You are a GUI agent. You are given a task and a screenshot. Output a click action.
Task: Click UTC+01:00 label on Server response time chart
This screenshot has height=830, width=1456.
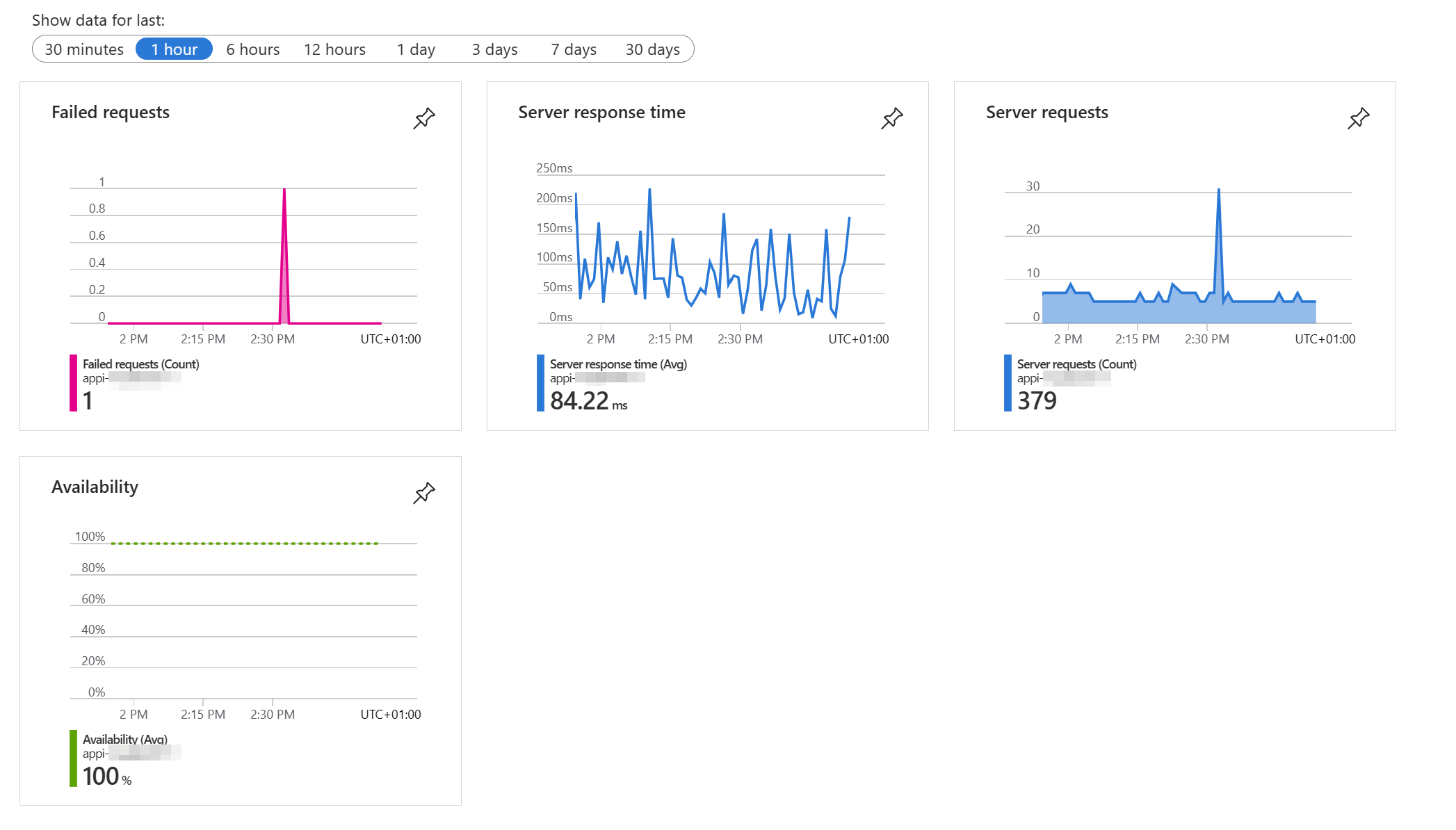(859, 339)
